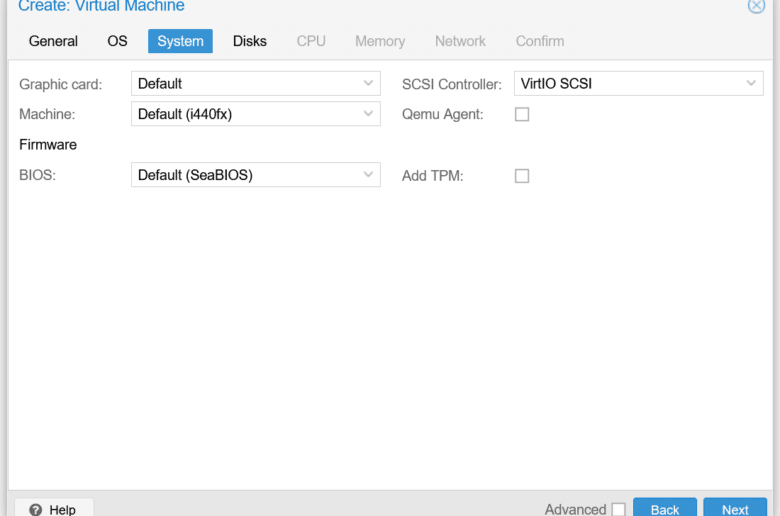Expand the BIOS dropdown arrow
The width and height of the screenshot is (780, 516).
click(x=368, y=175)
